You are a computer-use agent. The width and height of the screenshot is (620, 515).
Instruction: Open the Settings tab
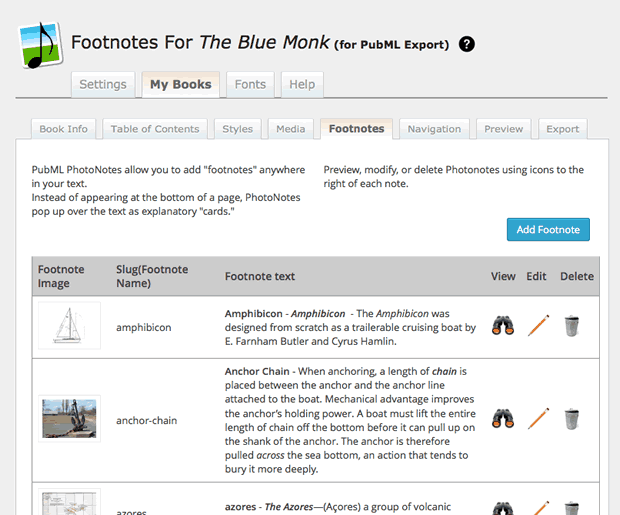(103, 85)
